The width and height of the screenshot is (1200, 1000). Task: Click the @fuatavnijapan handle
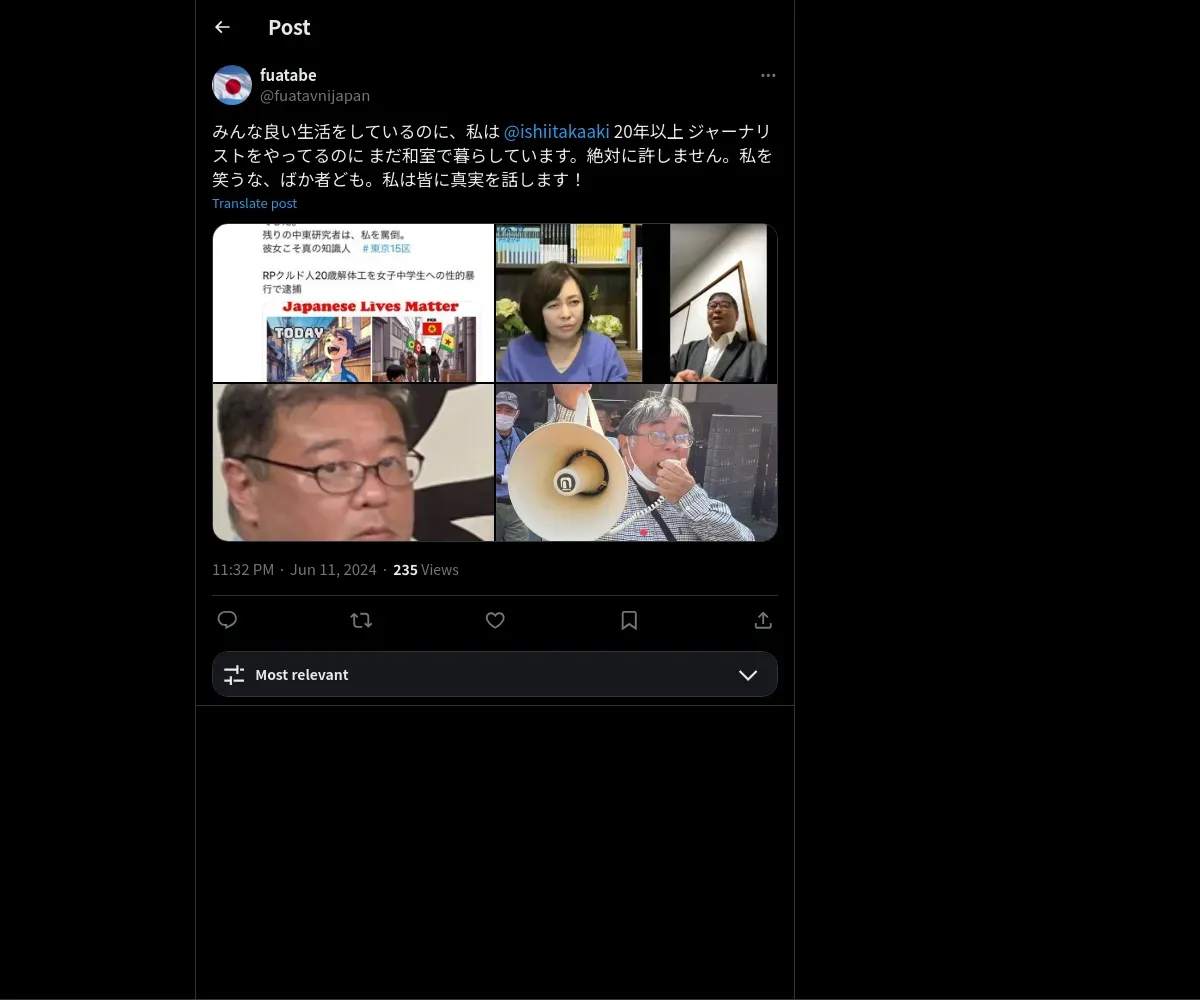pyautogui.click(x=315, y=96)
